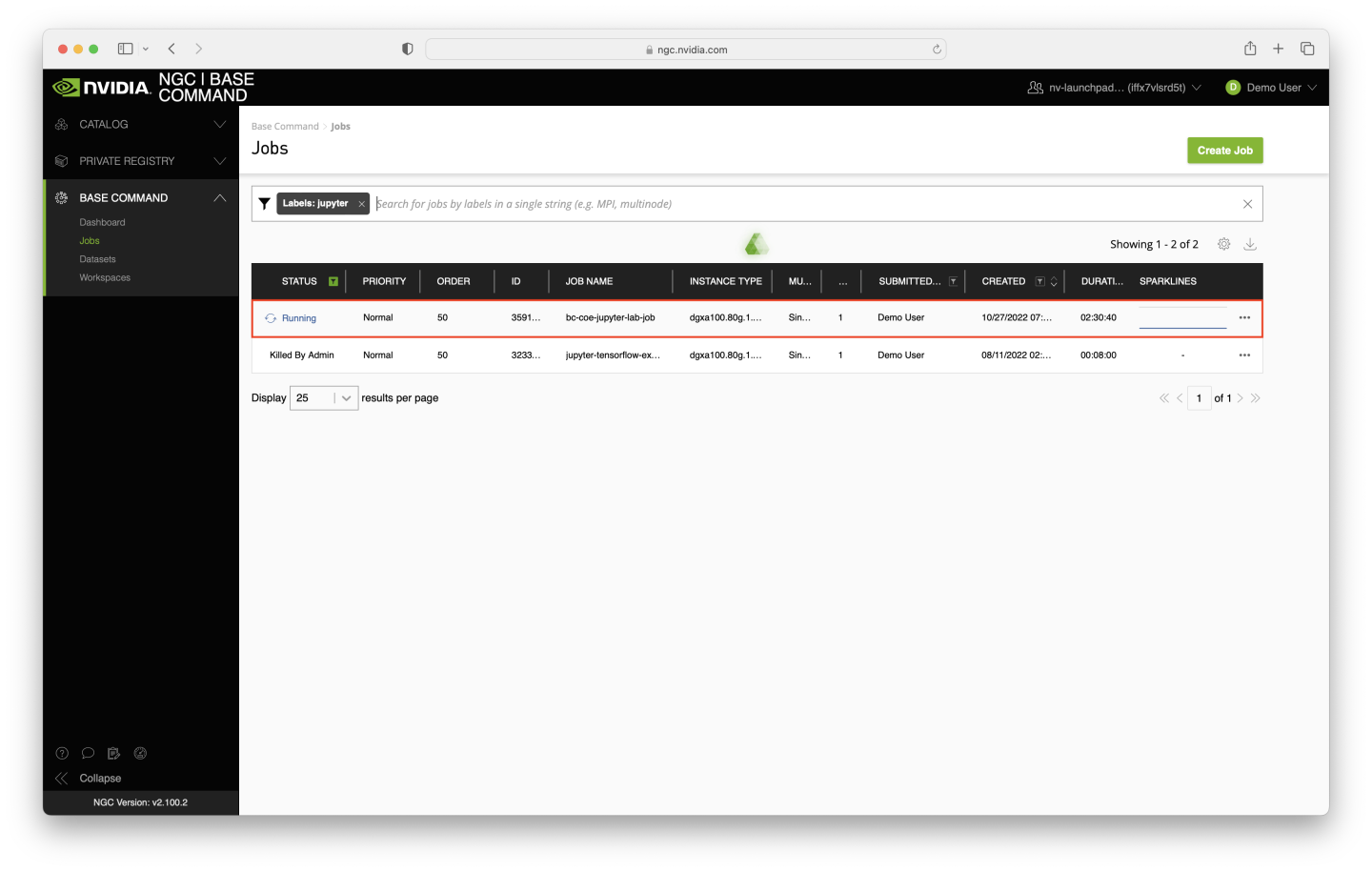Click the Create Job button
The image size is (1372, 872).
tap(1224, 150)
